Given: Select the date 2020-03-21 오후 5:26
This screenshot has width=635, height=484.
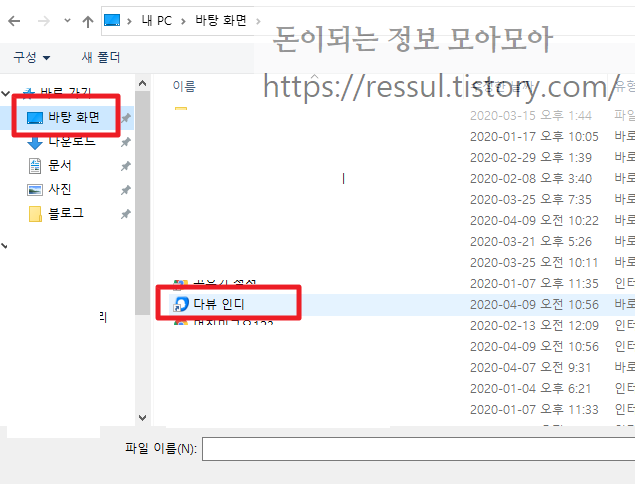Looking at the screenshot, I should [x=531, y=242].
